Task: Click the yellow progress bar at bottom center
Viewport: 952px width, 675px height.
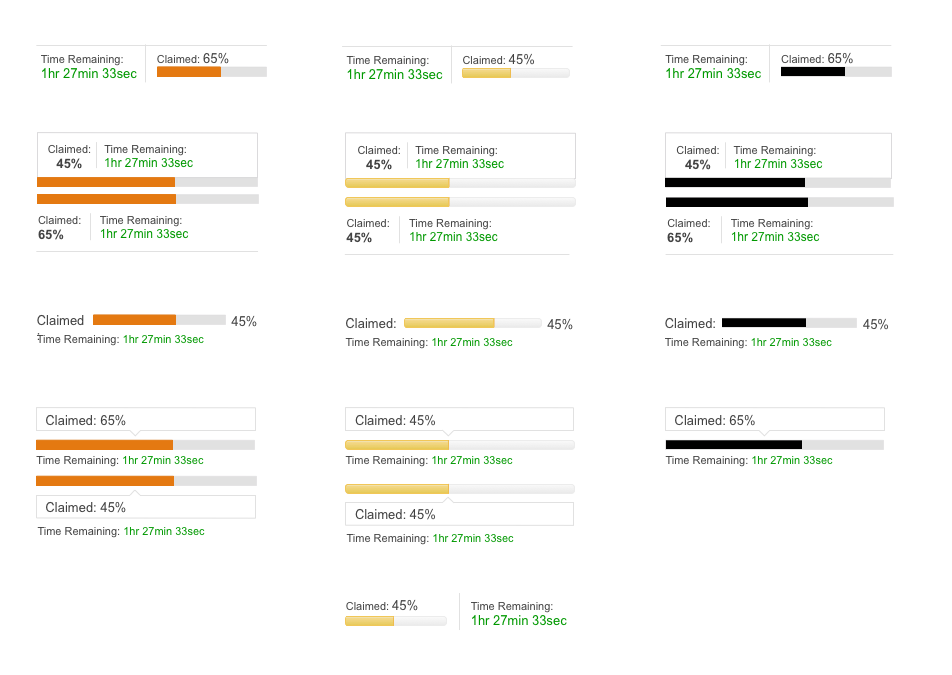Action: pyautogui.click(x=395, y=620)
